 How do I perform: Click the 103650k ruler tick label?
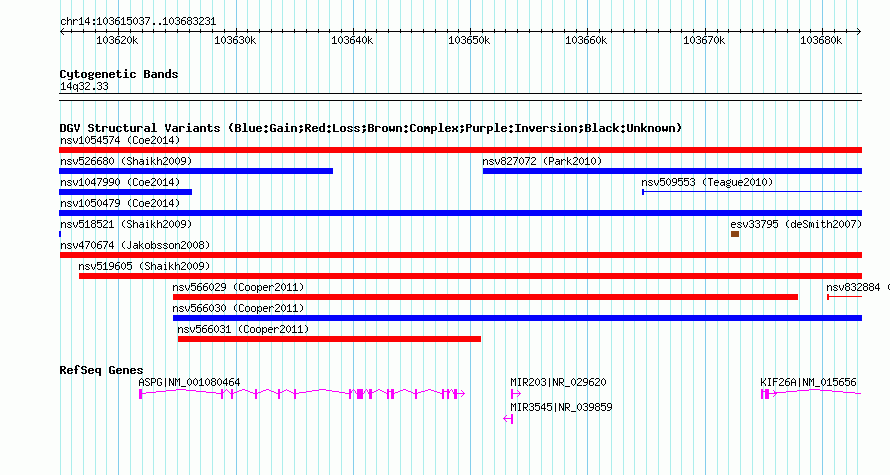pos(469,40)
